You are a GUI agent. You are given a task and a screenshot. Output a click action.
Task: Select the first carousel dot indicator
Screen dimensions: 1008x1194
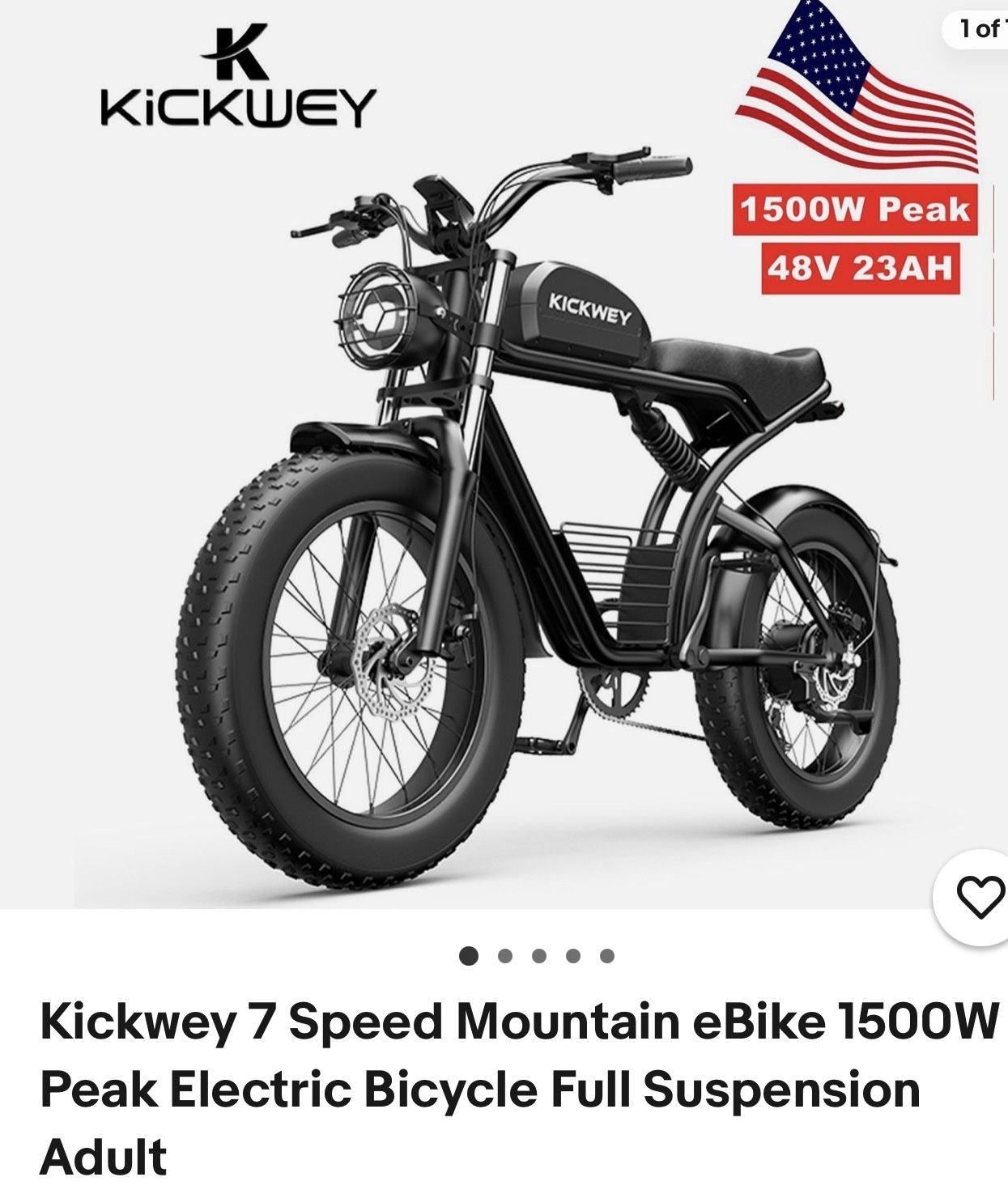(x=469, y=956)
